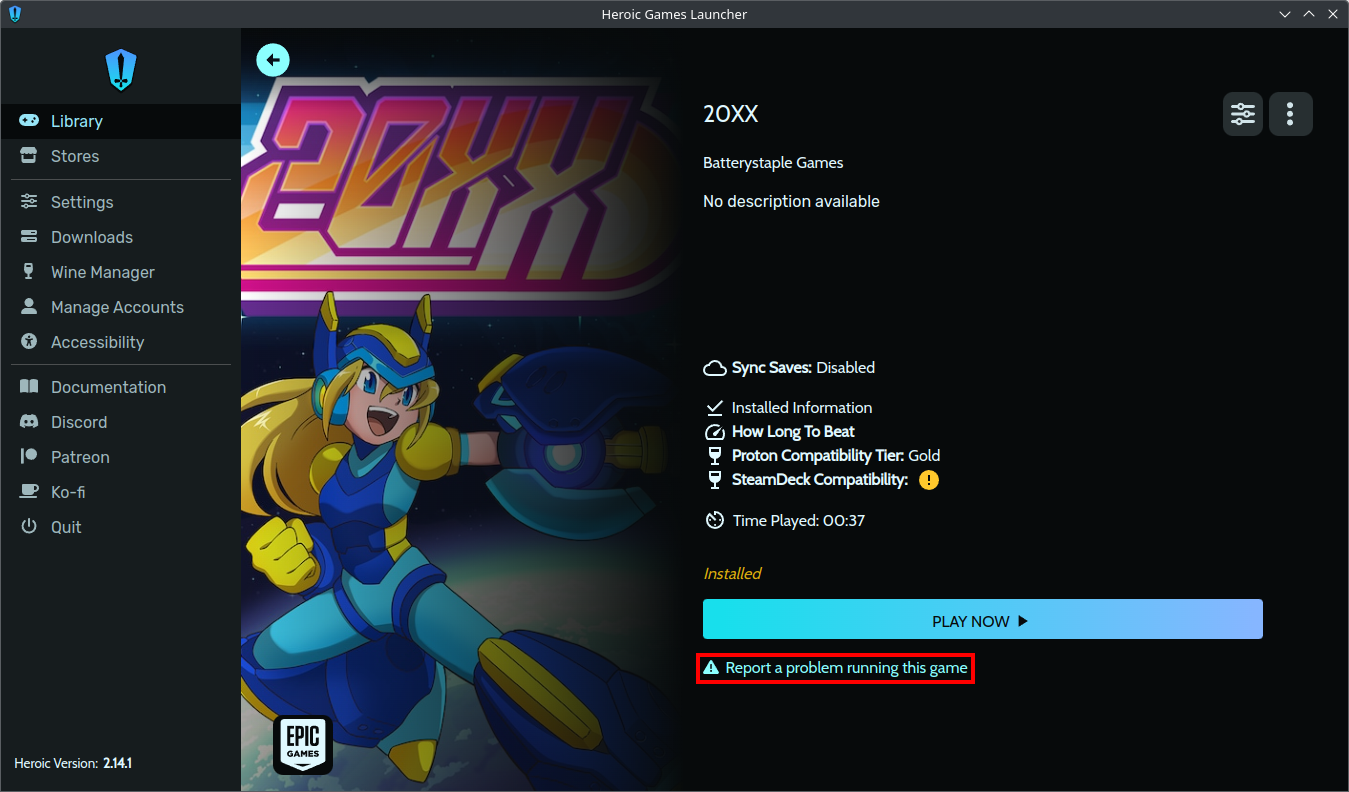Go back using the round arrow button
The image size is (1349, 792).
pyautogui.click(x=273, y=60)
